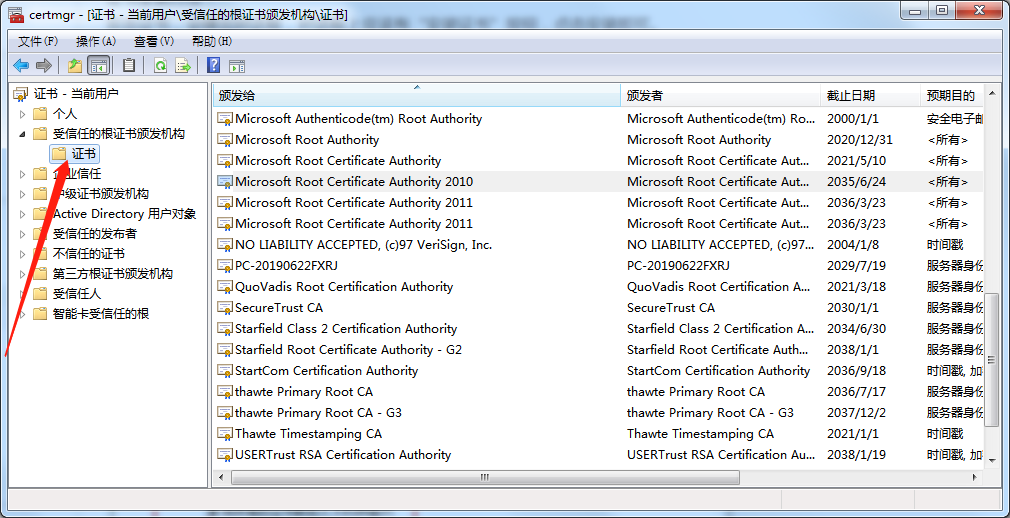Click the certificate icon beside PC-20190622FXRJ
The image size is (1010, 518).
pyautogui.click(x=225, y=266)
